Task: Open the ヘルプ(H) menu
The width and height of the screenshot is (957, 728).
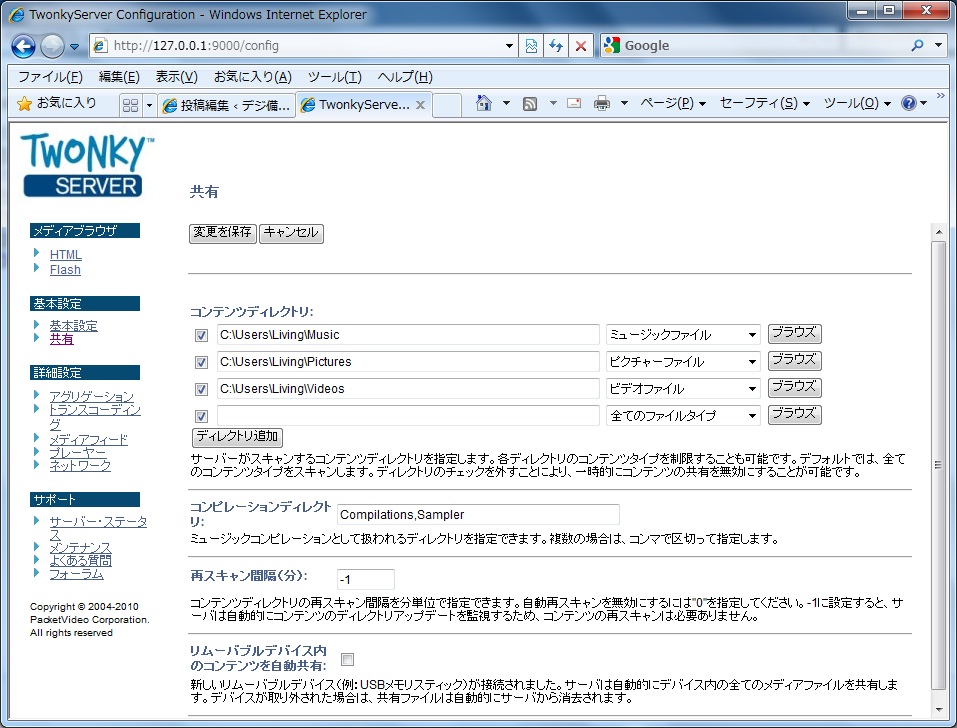Action: coord(405,77)
